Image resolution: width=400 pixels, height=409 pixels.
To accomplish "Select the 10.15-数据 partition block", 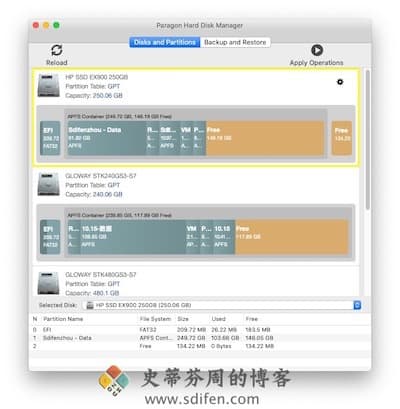I will point(133,237).
